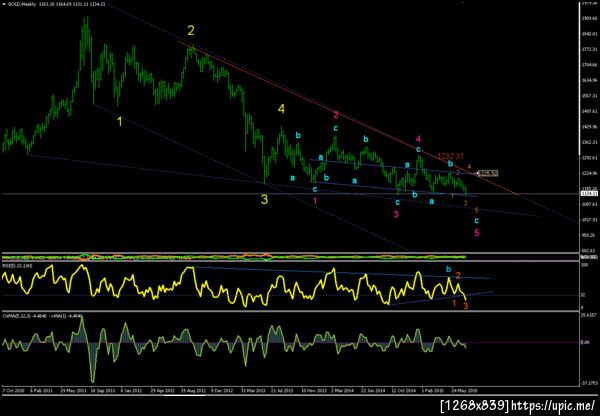Click the cyan b label in RSI panel
Viewport: 600px width, 416px height.
click(448, 269)
